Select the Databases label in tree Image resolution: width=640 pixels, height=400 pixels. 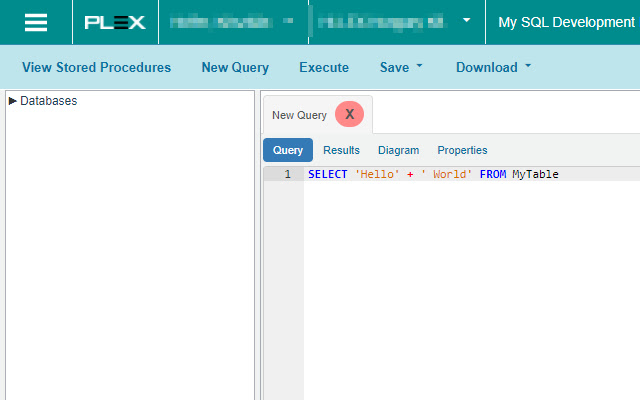click(49, 101)
